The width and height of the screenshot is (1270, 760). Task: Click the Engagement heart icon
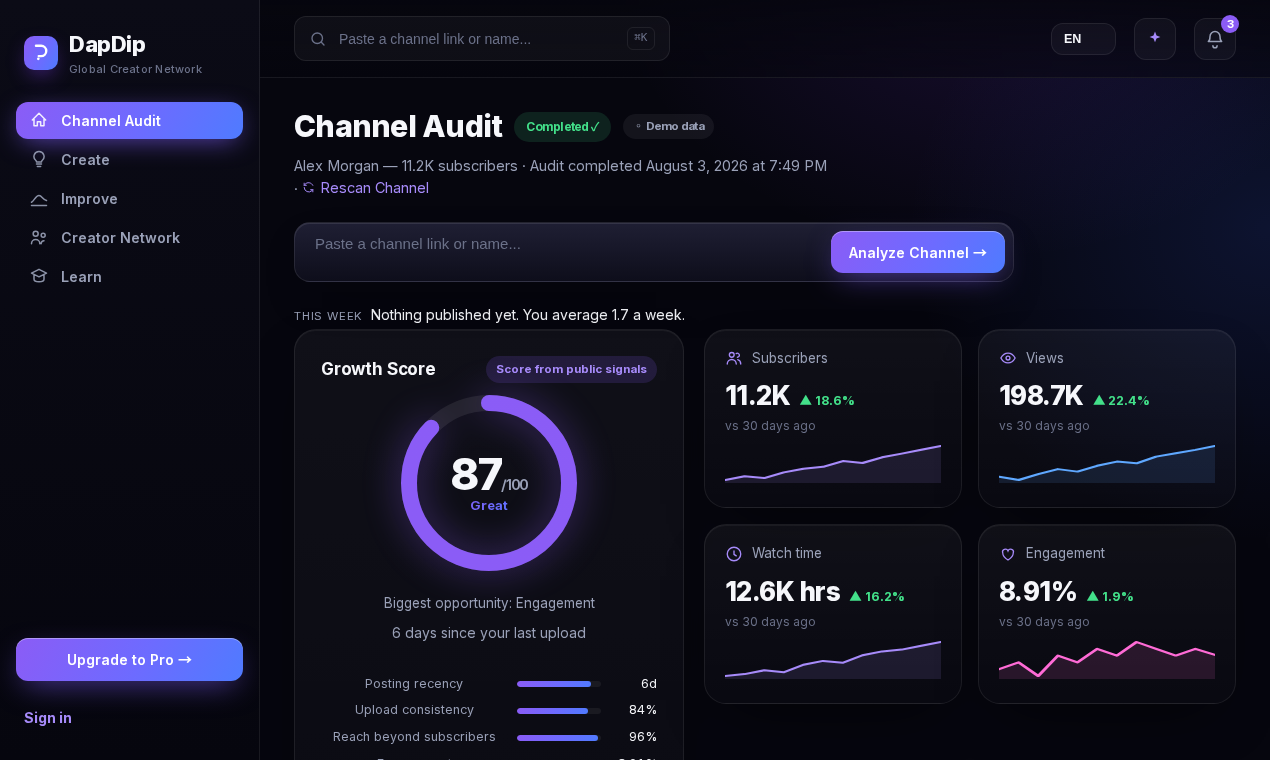point(1008,554)
